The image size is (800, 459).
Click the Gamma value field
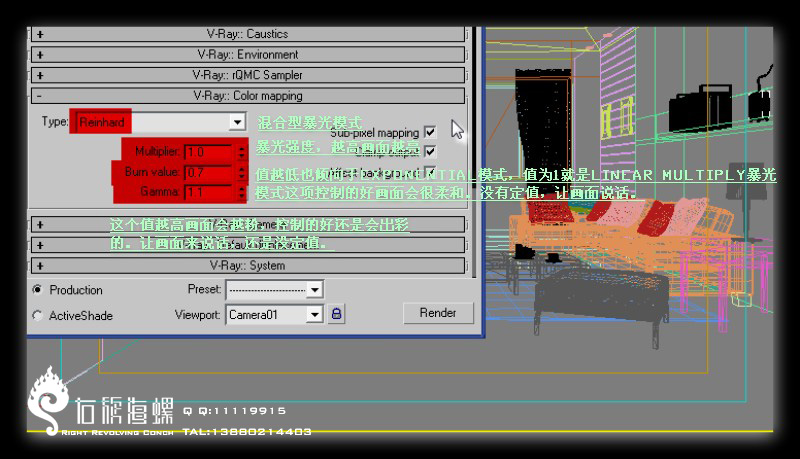pos(209,192)
